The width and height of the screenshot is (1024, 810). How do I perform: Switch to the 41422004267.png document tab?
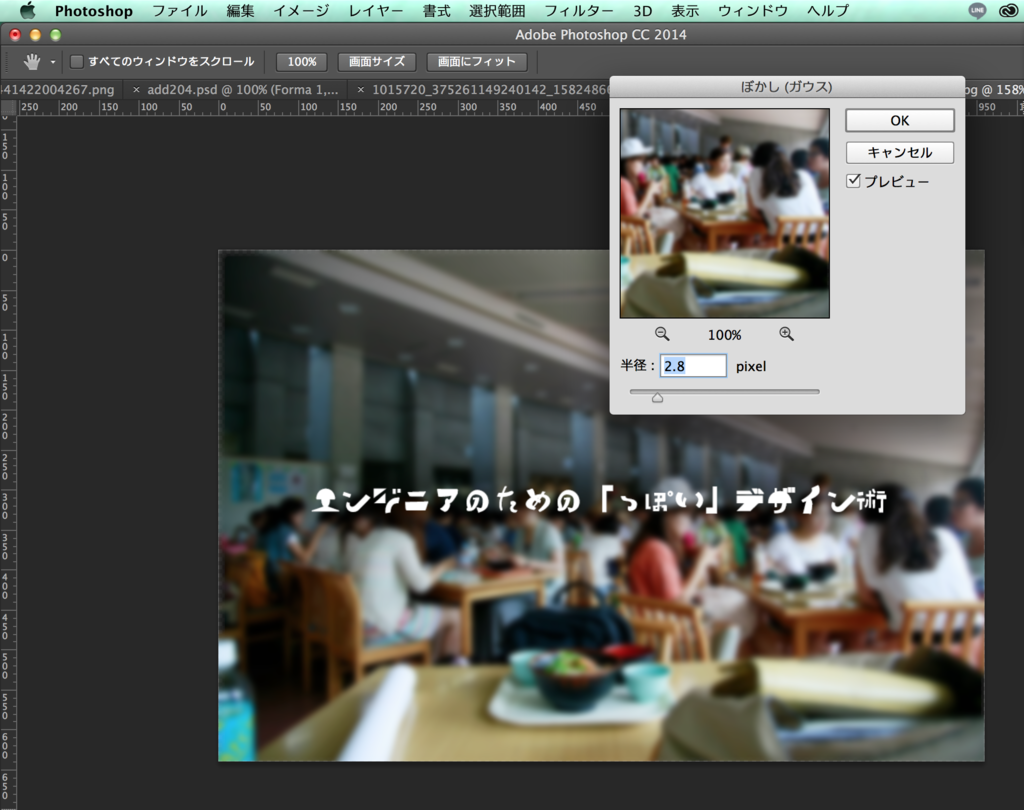pyautogui.click(x=57, y=89)
